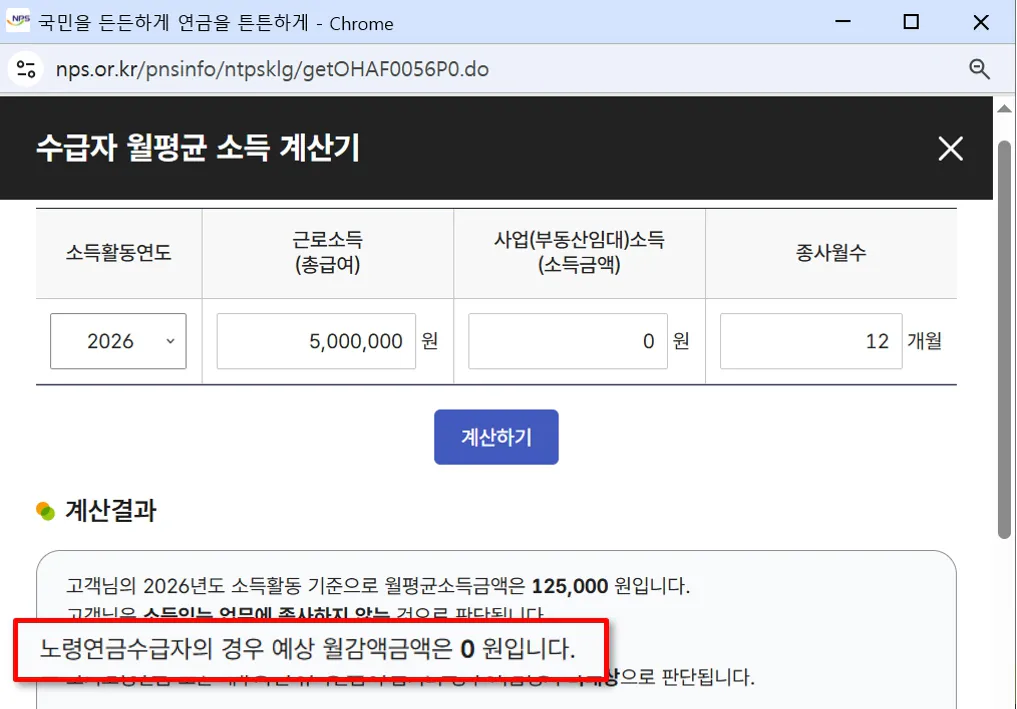Click the page scrollbar up arrow
The width and height of the screenshot is (1017, 709).
coord(1004,109)
